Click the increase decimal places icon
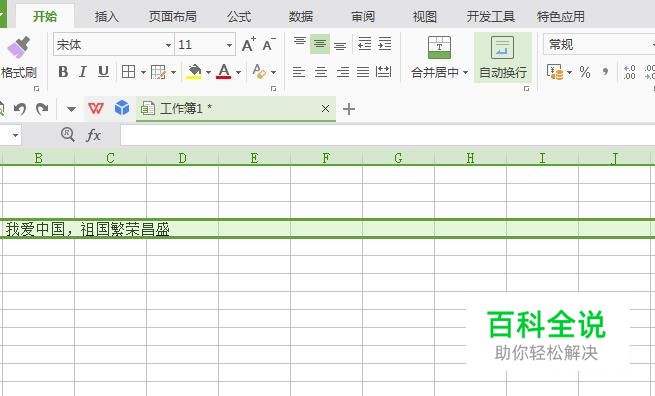Image resolution: width=655 pixels, height=396 pixels. tap(629, 72)
